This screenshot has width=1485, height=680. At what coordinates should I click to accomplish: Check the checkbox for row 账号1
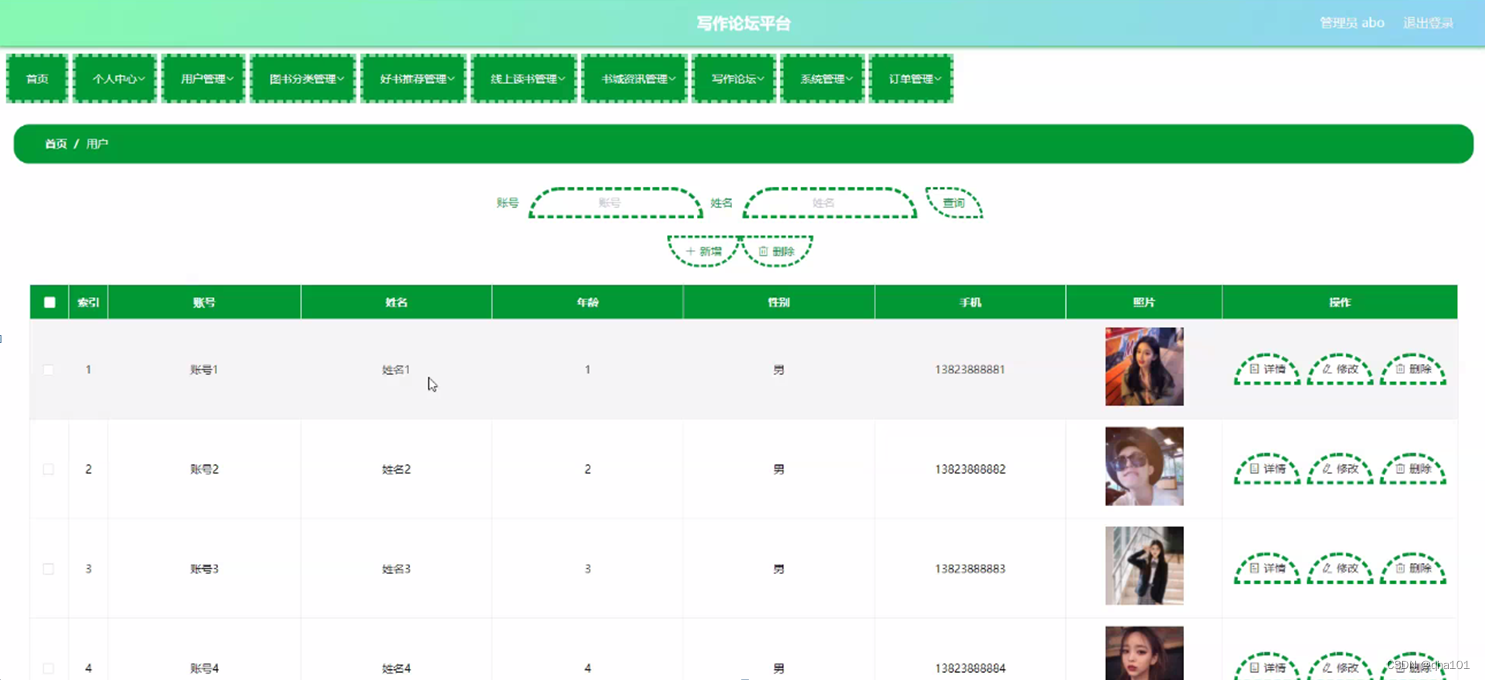pyautogui.click(x=48, y=369)
